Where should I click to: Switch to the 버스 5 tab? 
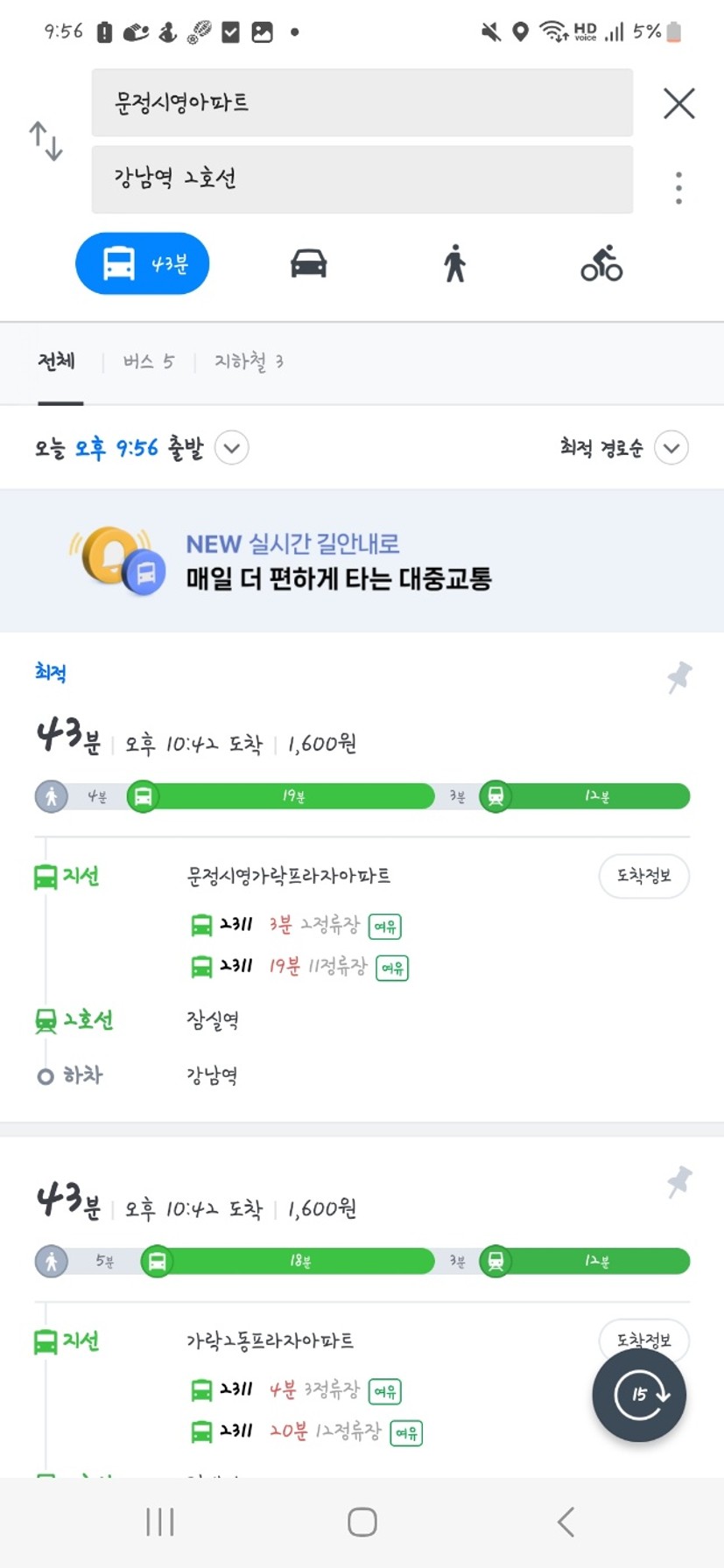coord(149,361)
